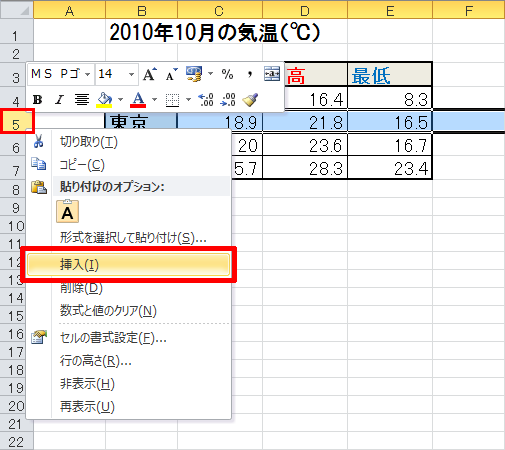Click the Increase Font Size icon
Image resolution: width=505 pixels, height=450 pixels.
click(x=149, y=74)
